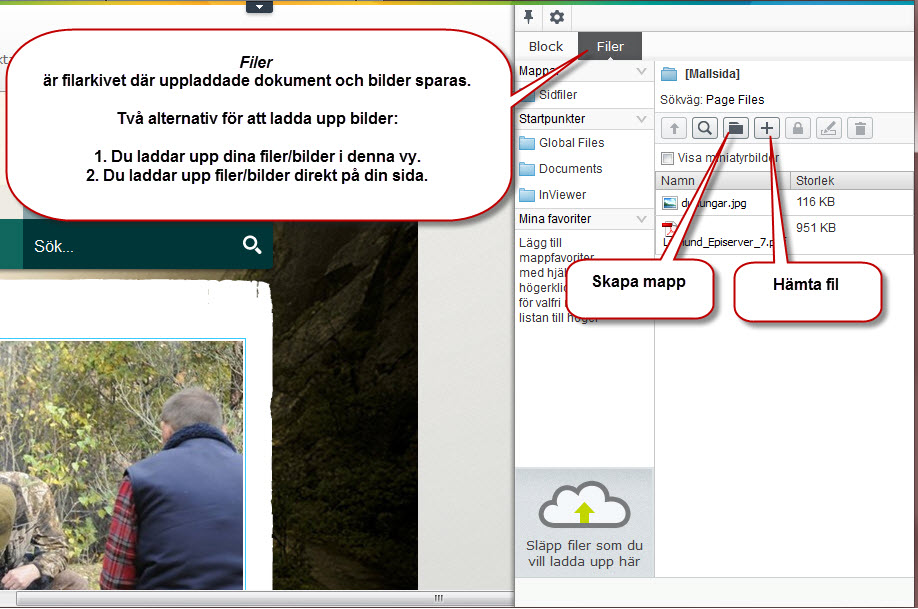Click the [Mallsida] folder heading
The width and height of the screenshot is (918, 609).
(712, 74)
